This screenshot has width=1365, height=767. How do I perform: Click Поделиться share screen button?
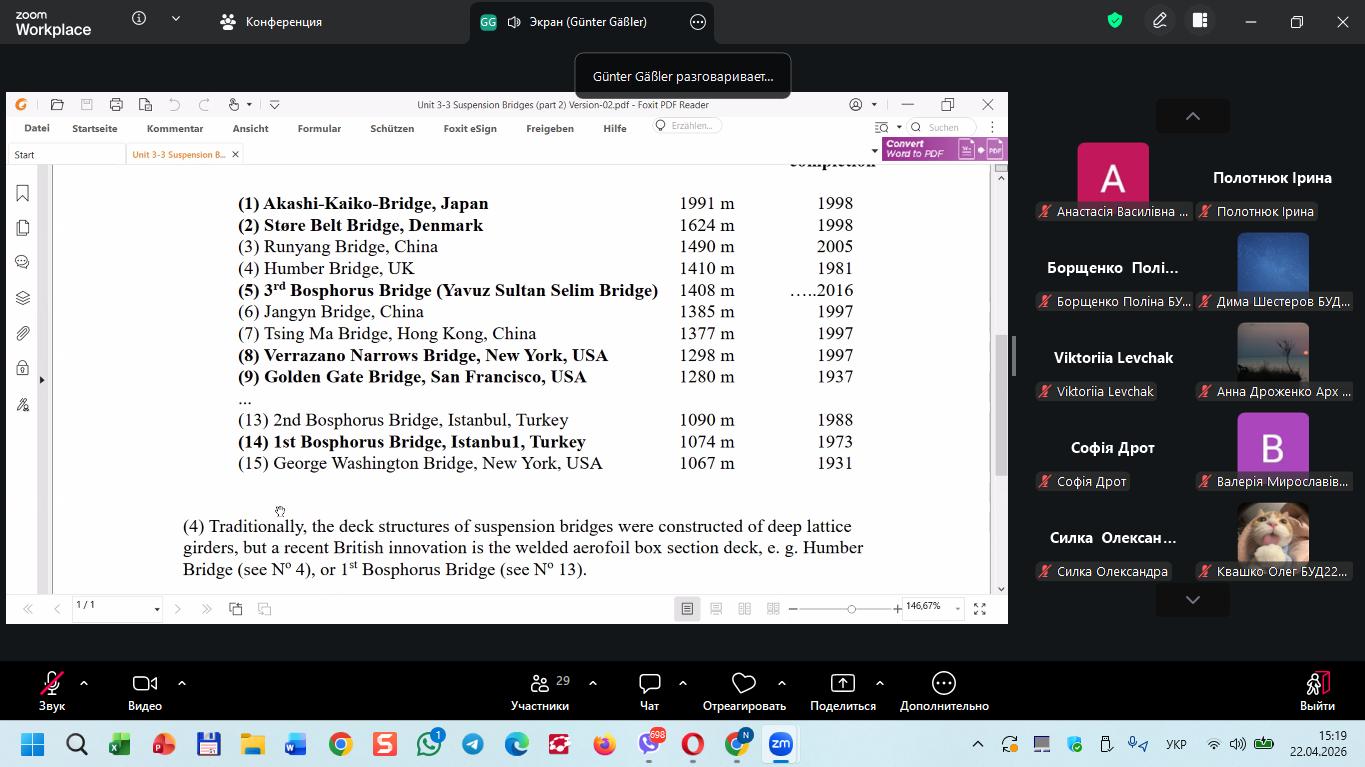coord(842,690)
